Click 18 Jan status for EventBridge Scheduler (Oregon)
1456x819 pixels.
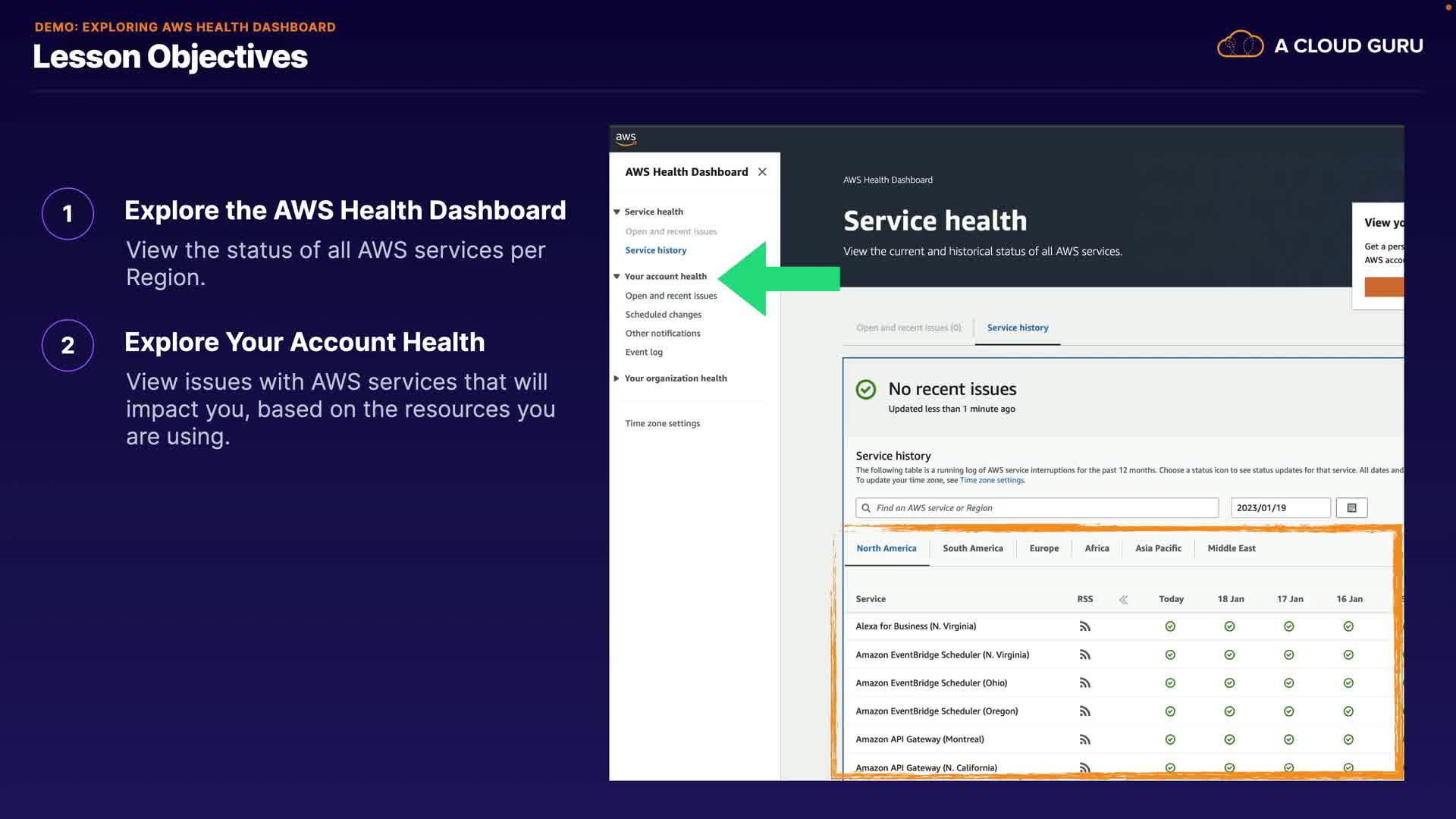pyautogui.click(x=1229, y=711)
